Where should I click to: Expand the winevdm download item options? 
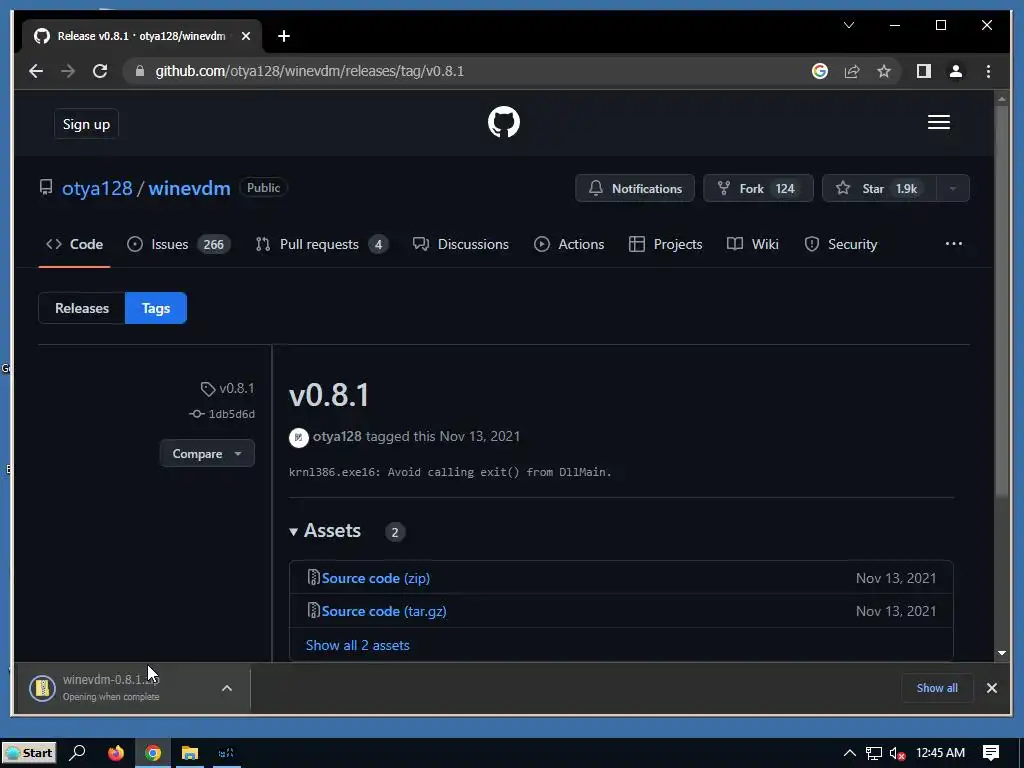(227, 688)
